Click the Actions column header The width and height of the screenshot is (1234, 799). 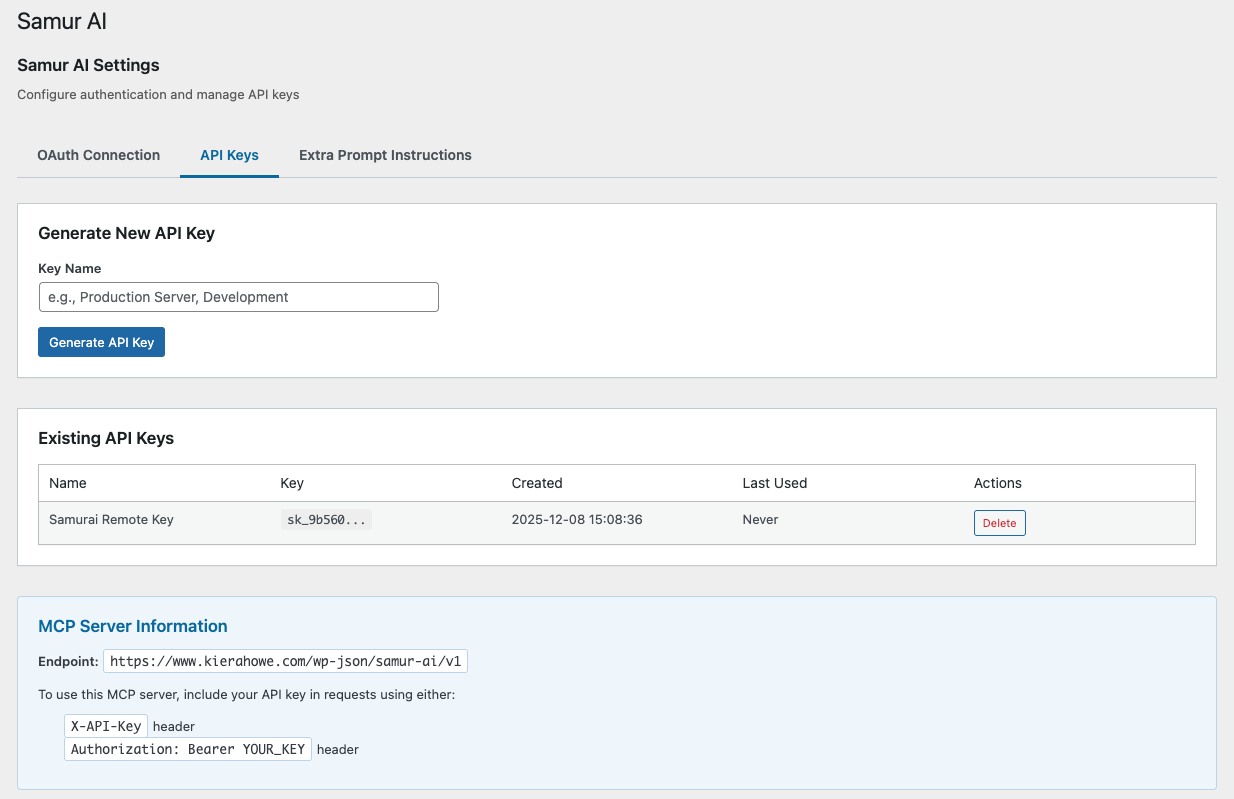(x=997, y=483)
